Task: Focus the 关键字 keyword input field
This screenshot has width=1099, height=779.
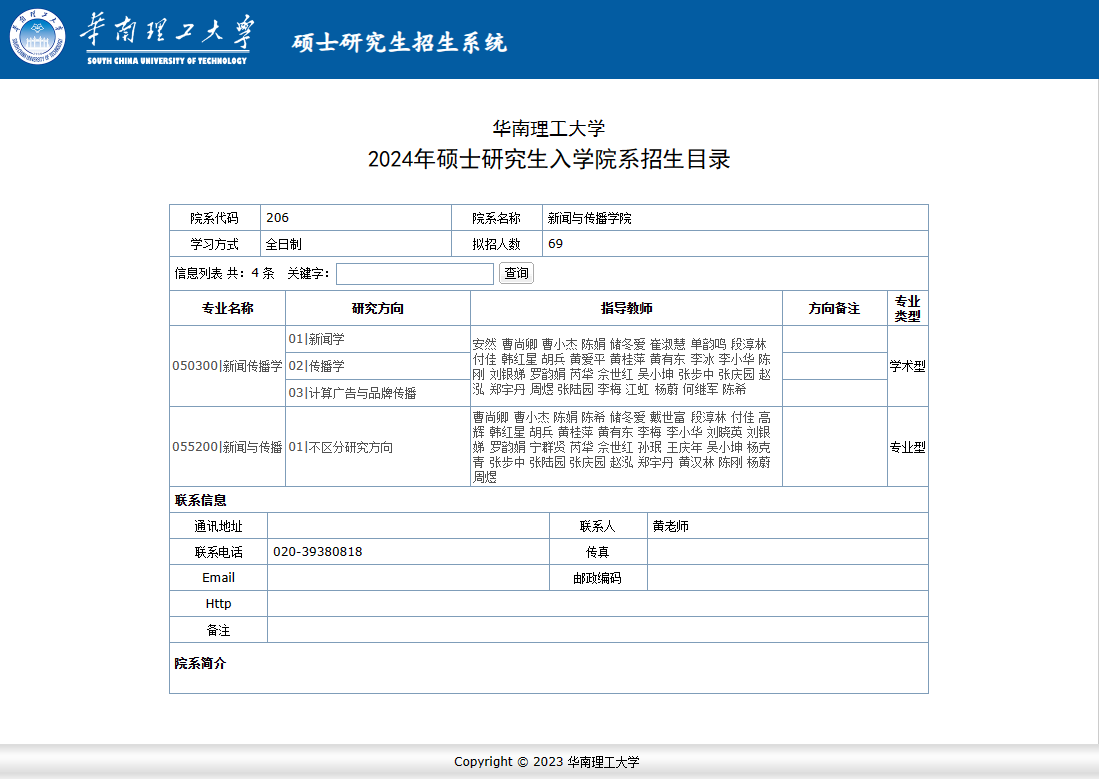Action: [415, 273]
